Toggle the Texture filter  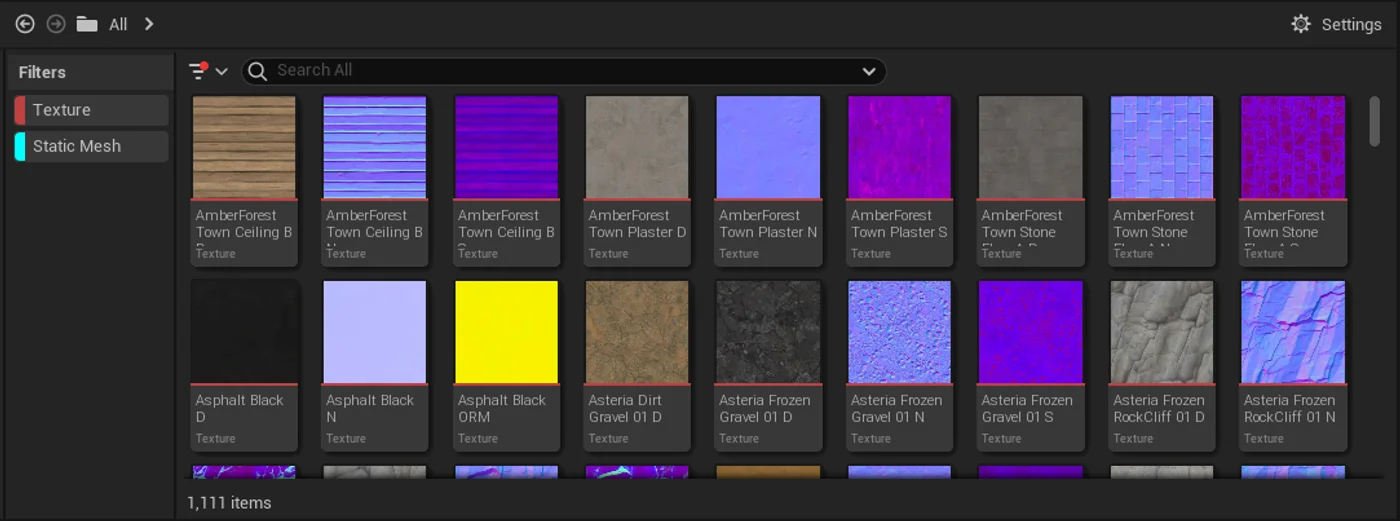(x=91, y=110)
